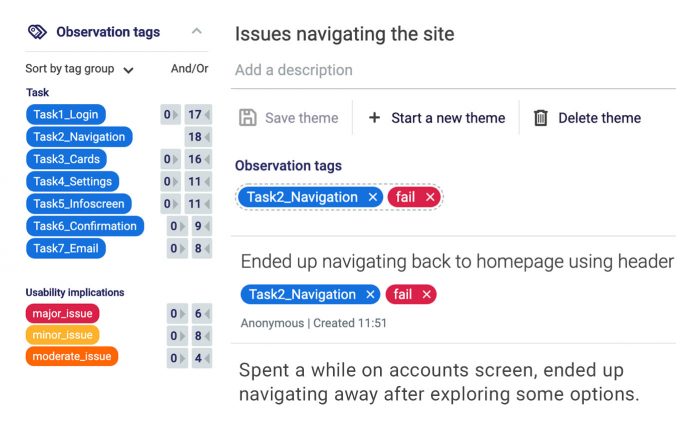Select the Task7_Email tag
This screenshot has width=700, height=438.
click(x=66, y=248)
